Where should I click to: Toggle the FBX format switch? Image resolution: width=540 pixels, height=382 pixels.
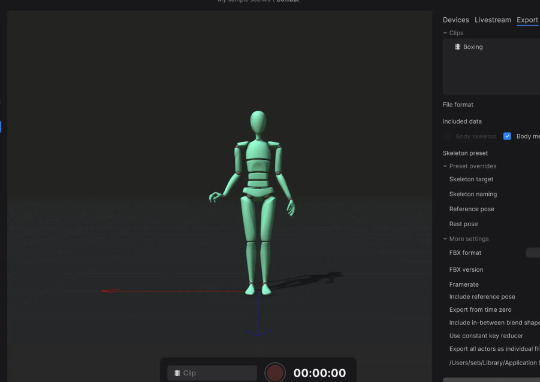(533, 253)
